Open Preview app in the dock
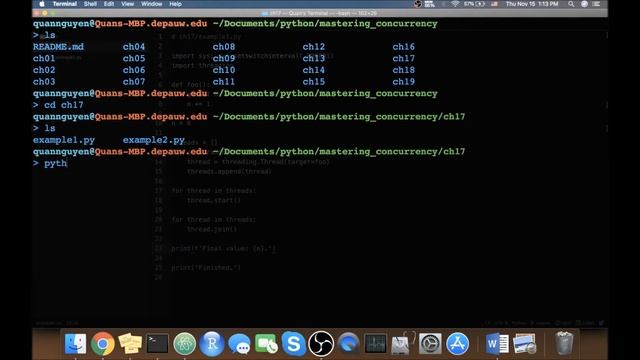 [x=524, y=343]
